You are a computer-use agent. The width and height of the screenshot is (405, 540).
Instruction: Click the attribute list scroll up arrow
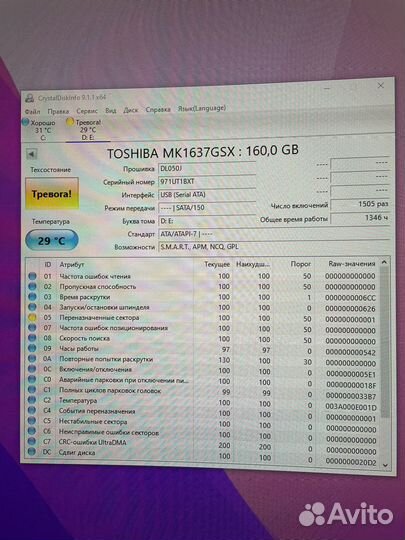tap(384, 262)
